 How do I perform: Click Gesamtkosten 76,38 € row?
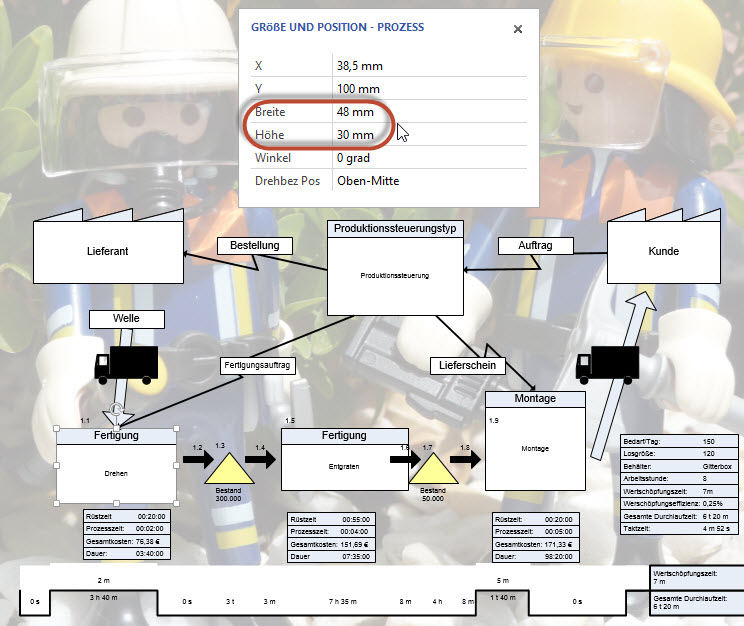click(x=126, y=542)
